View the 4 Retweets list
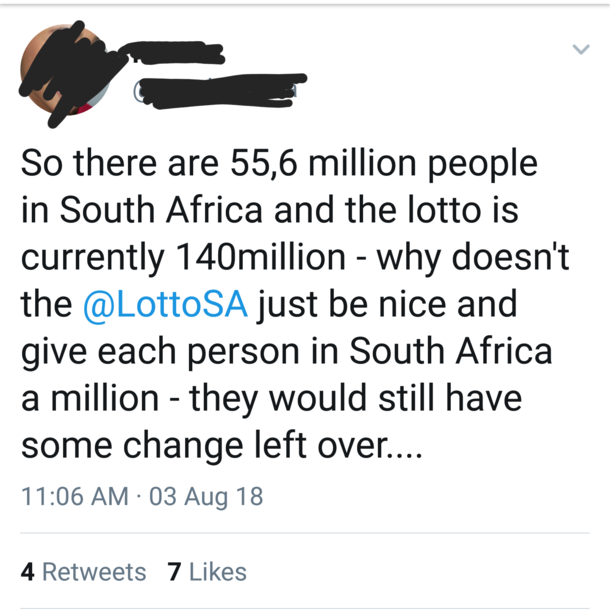This screenshot has width=610, height=611. 83,572
